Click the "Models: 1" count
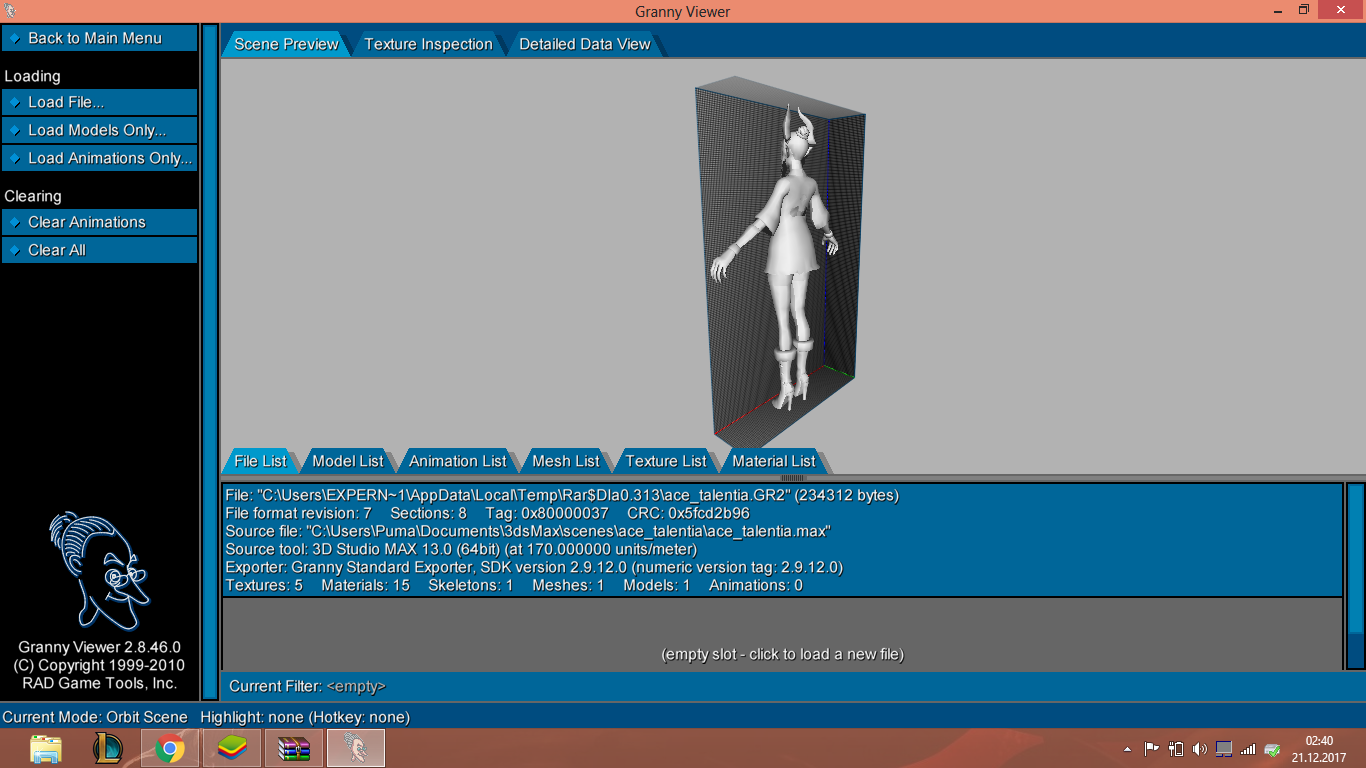Screen dimensions: 1366x768 (656, 585)
